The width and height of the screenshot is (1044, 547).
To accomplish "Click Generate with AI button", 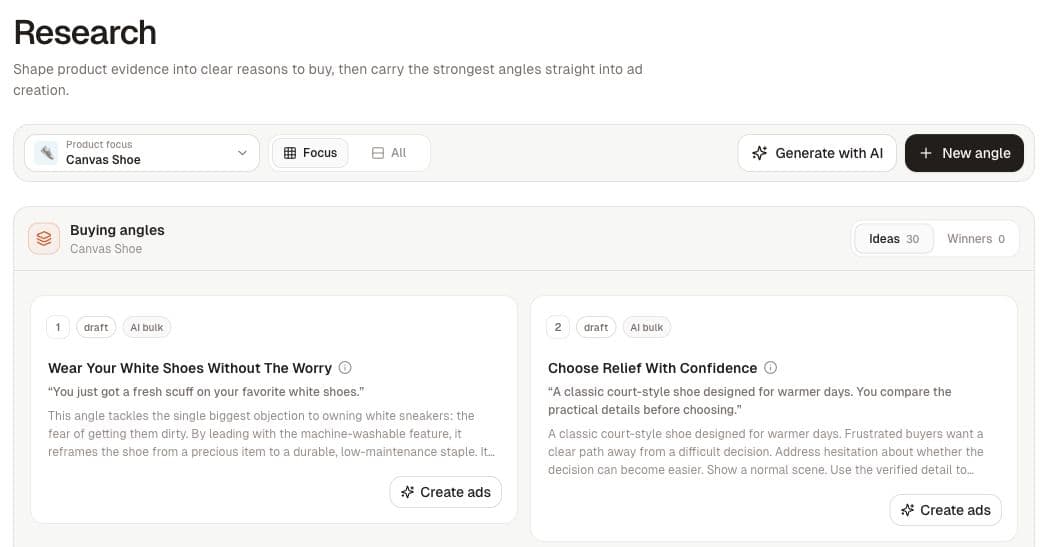I will (x=817, y=153).
